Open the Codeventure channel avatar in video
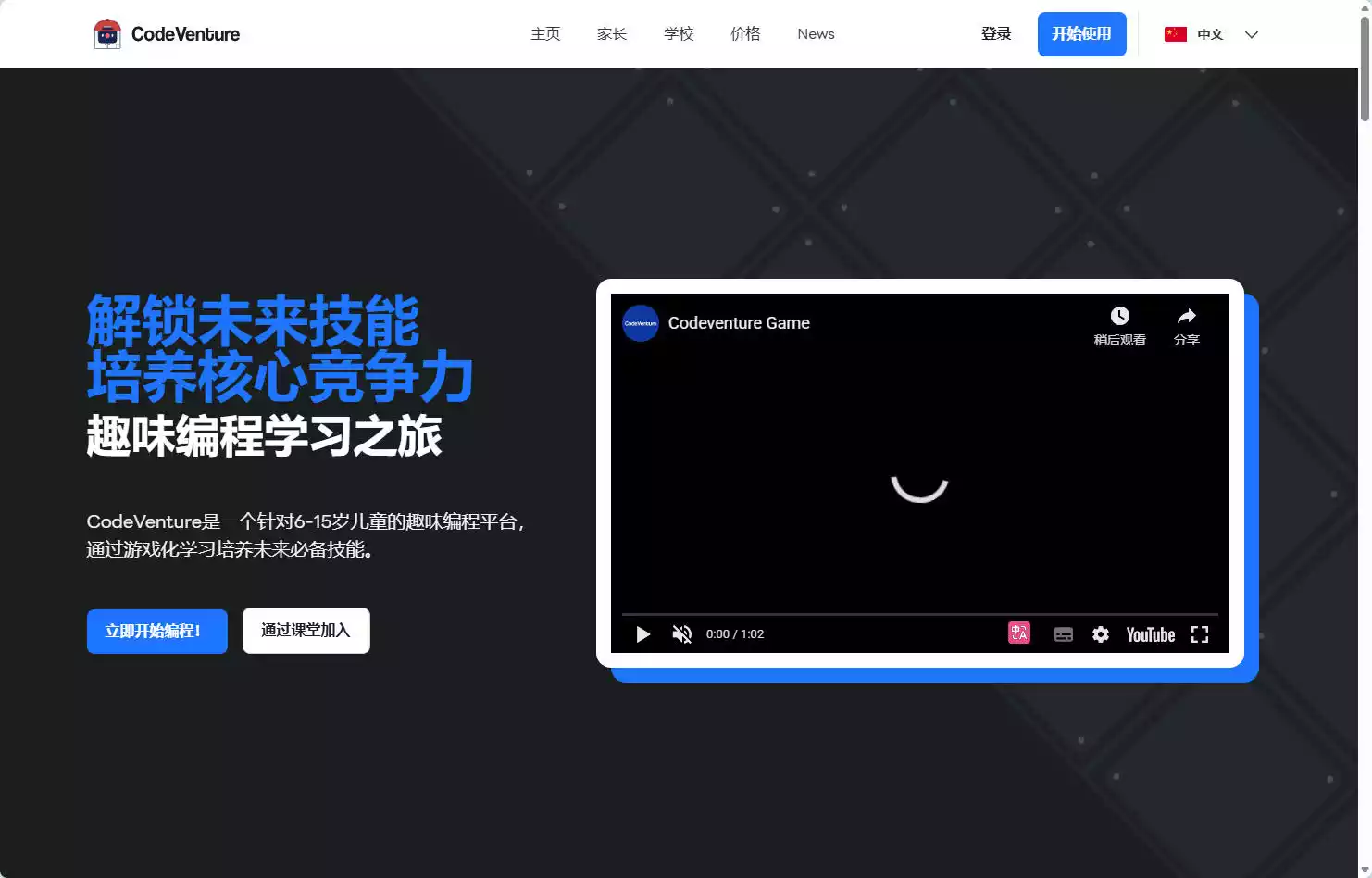1372x878 pixels. (641, 323)
